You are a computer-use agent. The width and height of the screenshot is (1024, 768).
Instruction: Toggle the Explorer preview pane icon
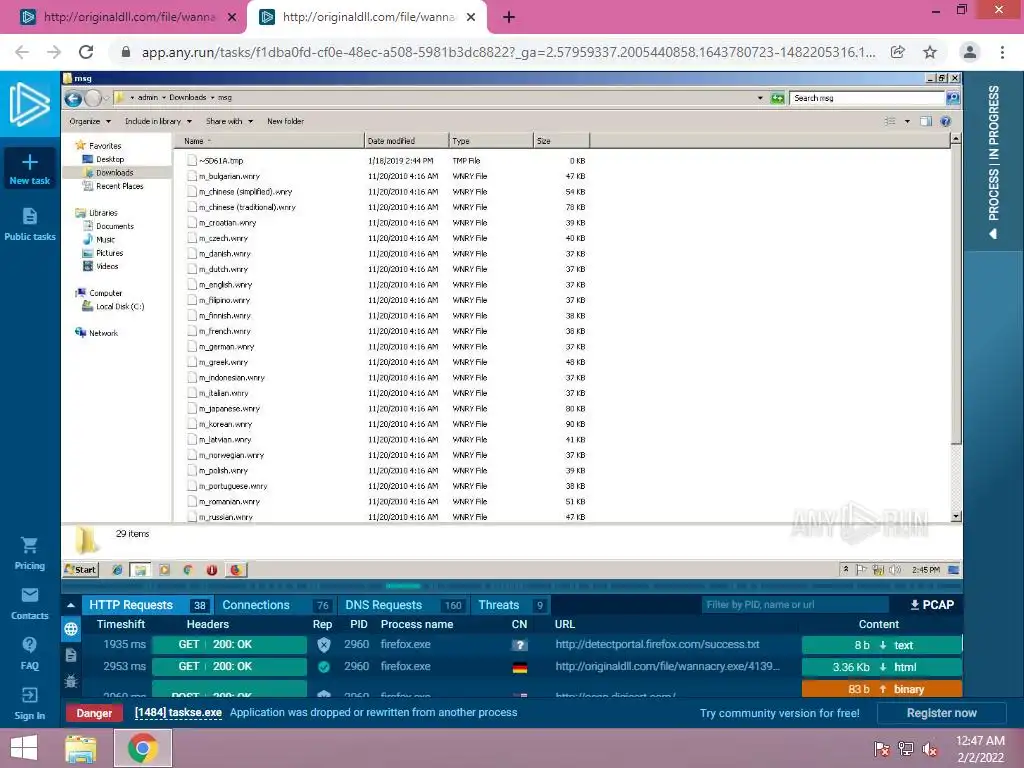pyautogui.click(x=926, y=121)
